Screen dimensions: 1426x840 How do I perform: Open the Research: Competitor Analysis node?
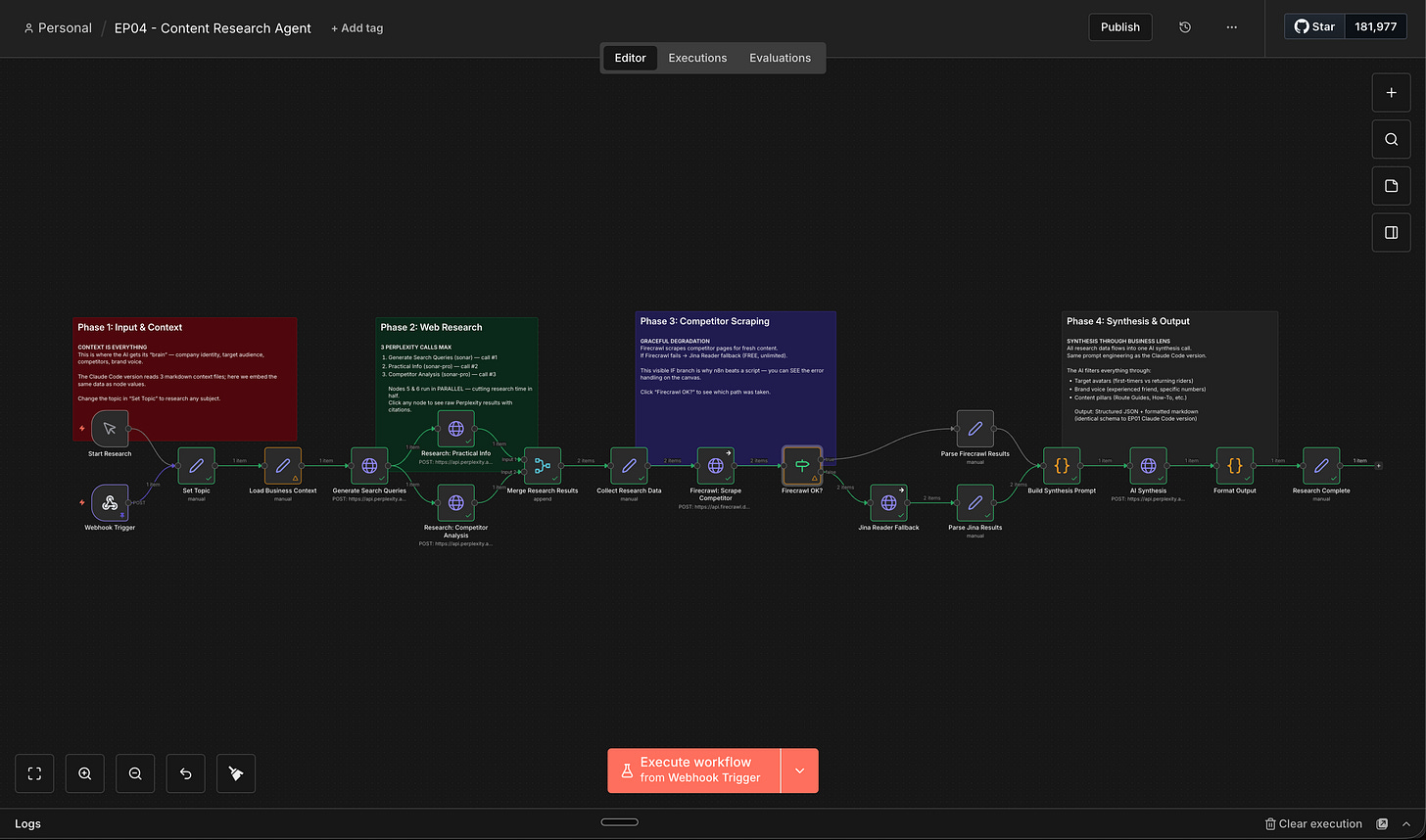pos(455,502)
